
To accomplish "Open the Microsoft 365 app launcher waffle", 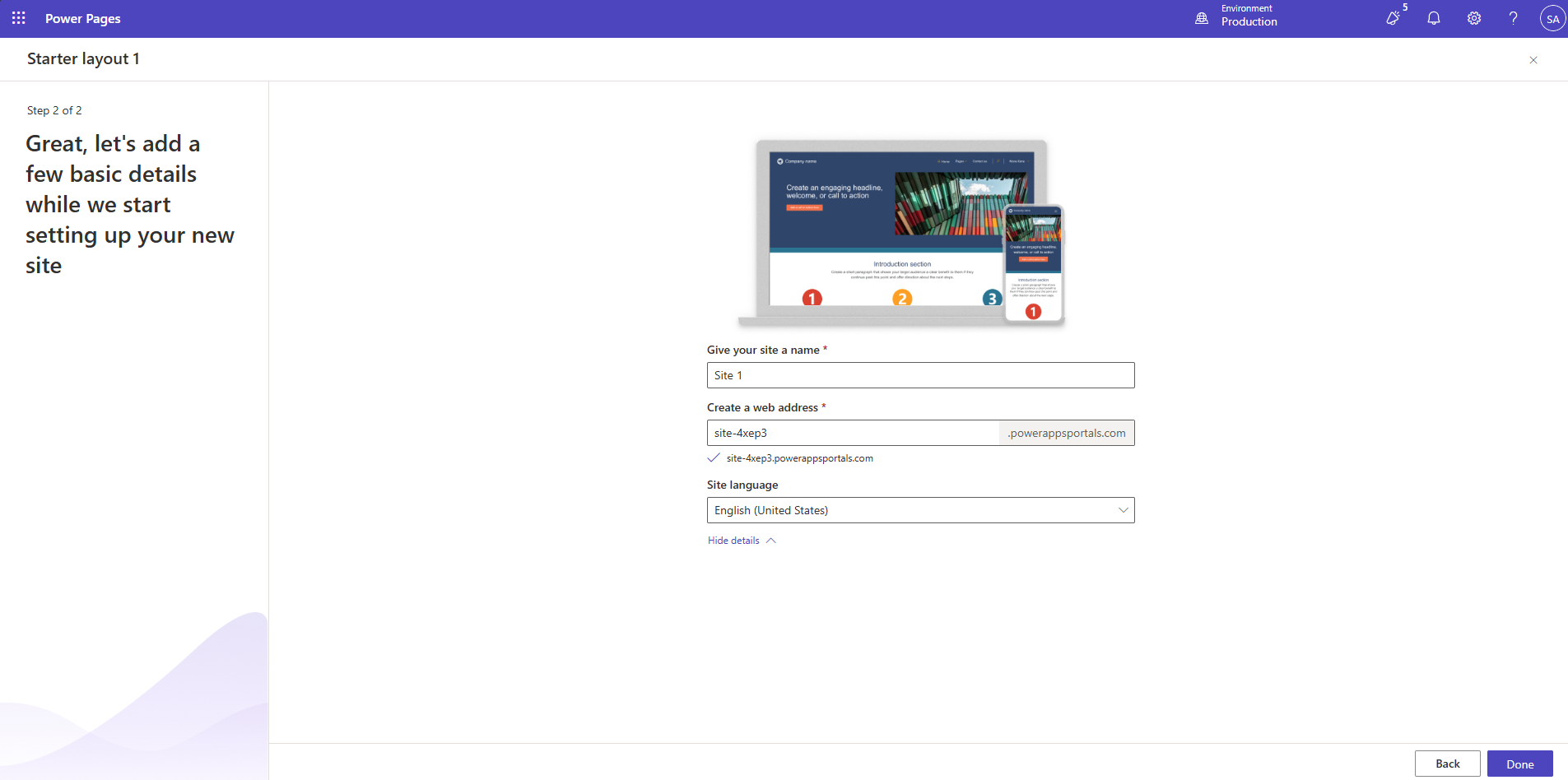I will (18, 18).
